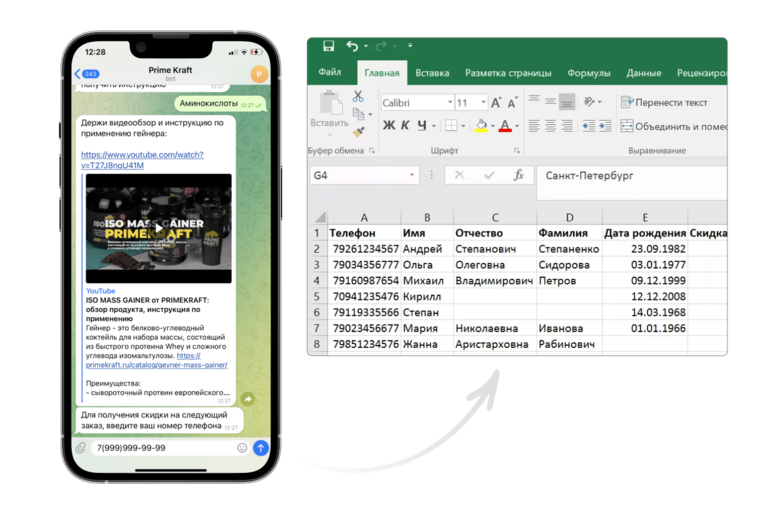
Task: Align text to top
Action: click(534, 100)
